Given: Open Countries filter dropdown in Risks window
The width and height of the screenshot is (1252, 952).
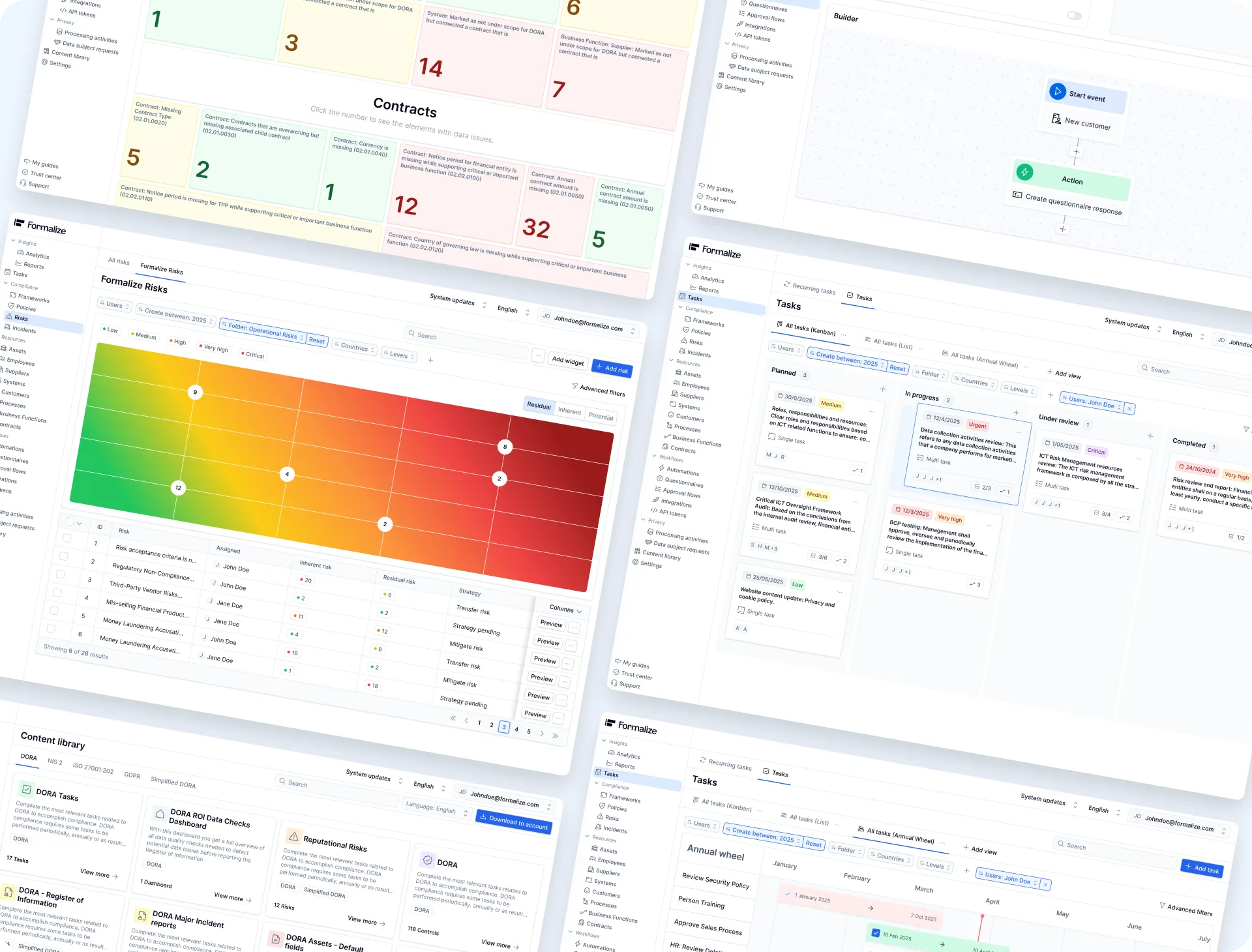Looking at the screenshot, I should (x=355, y=347).
